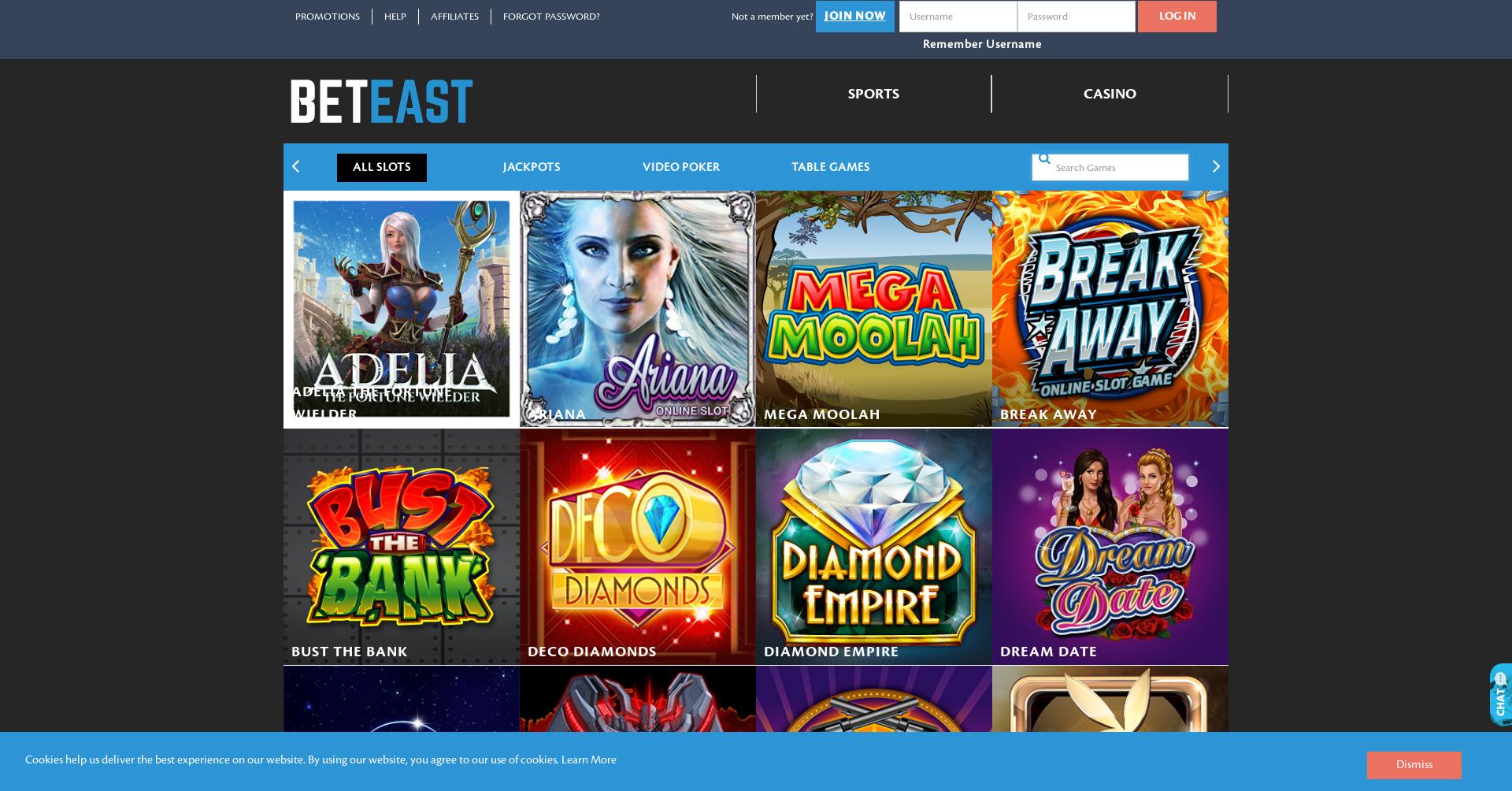Launch the Dream Date game

[1110, 547]
